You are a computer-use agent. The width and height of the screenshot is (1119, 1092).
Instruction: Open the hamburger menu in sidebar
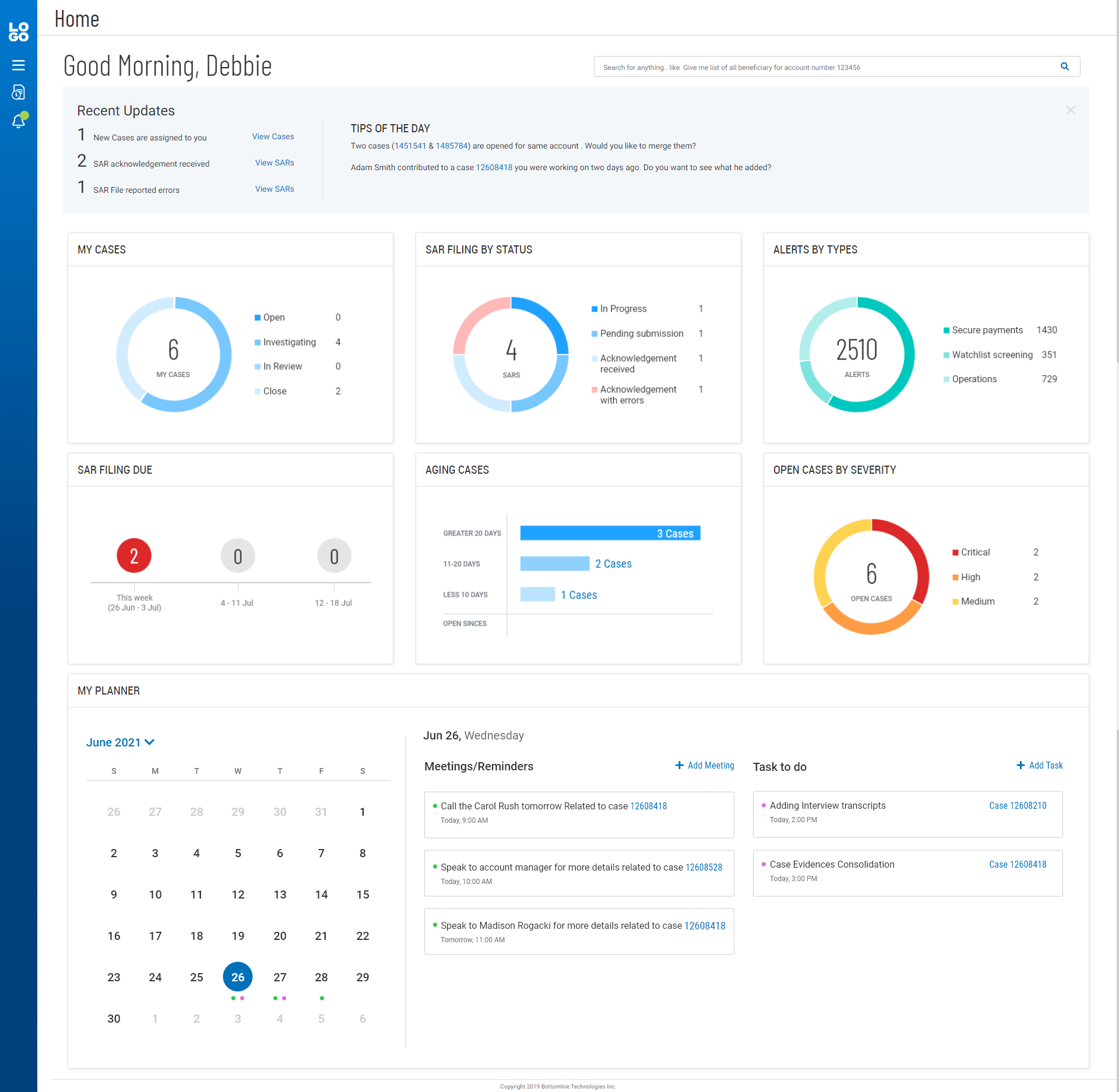click(x=18, y=65)
